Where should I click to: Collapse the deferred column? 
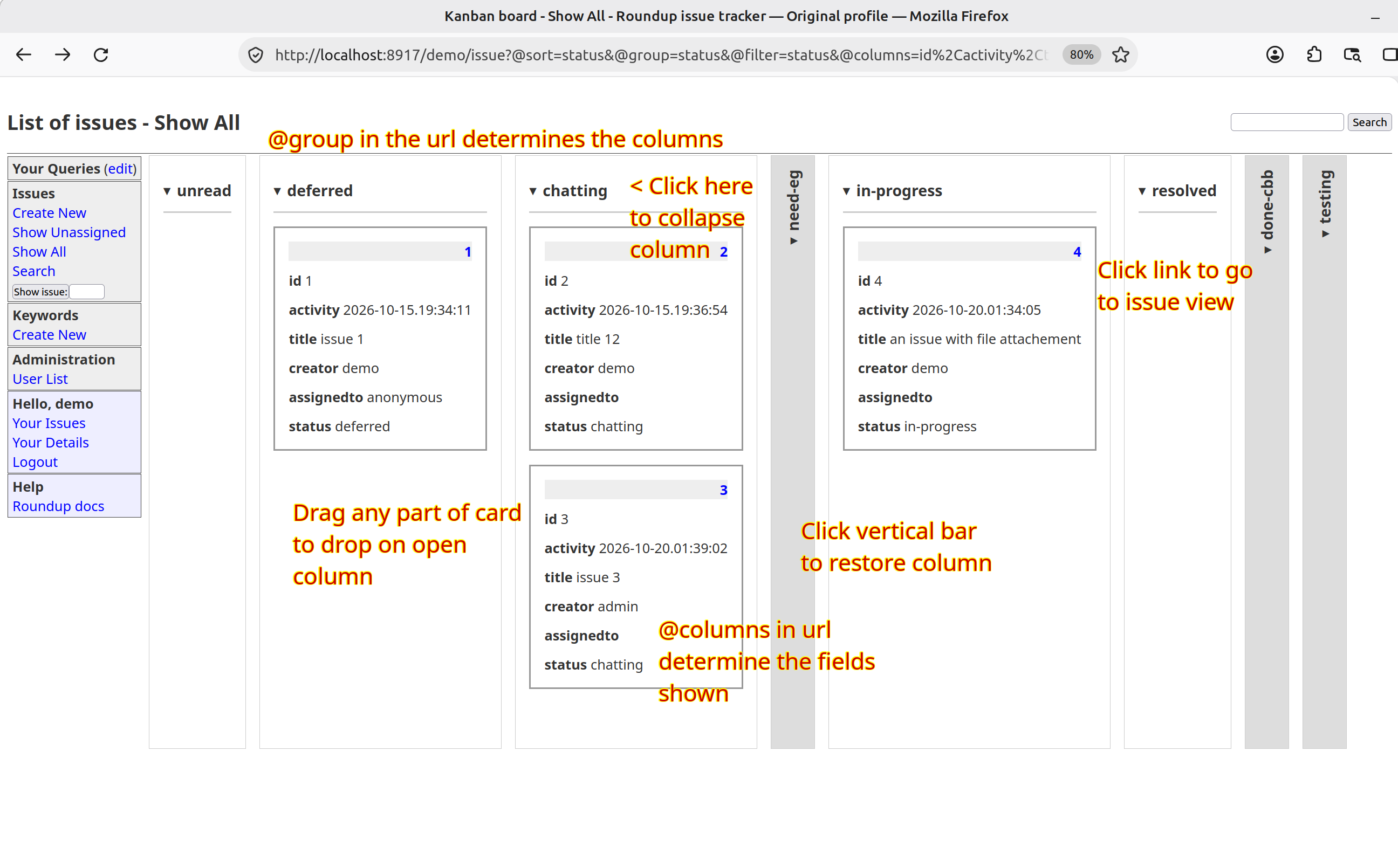point(313,191)
